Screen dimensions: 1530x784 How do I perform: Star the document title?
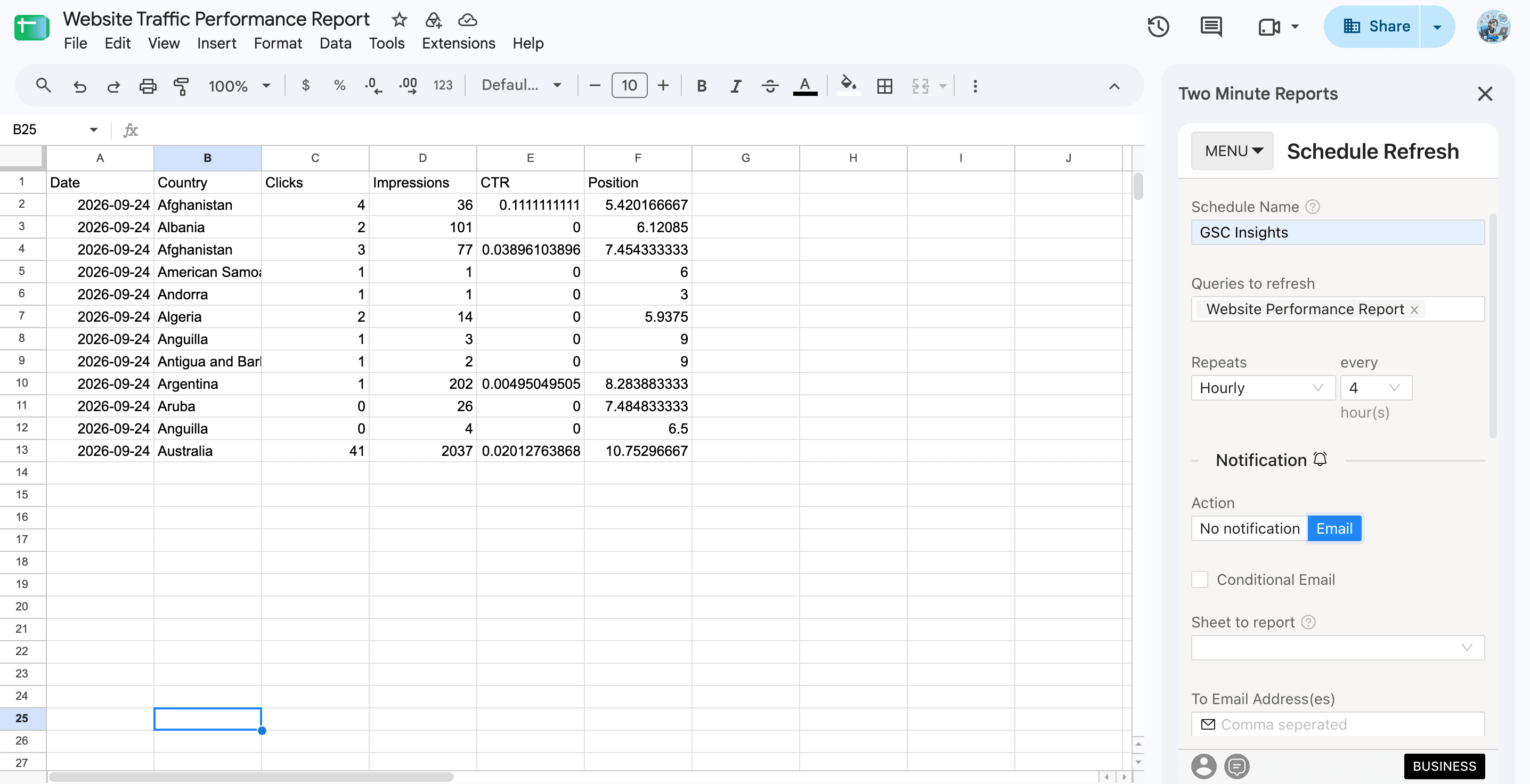point(399,20)
